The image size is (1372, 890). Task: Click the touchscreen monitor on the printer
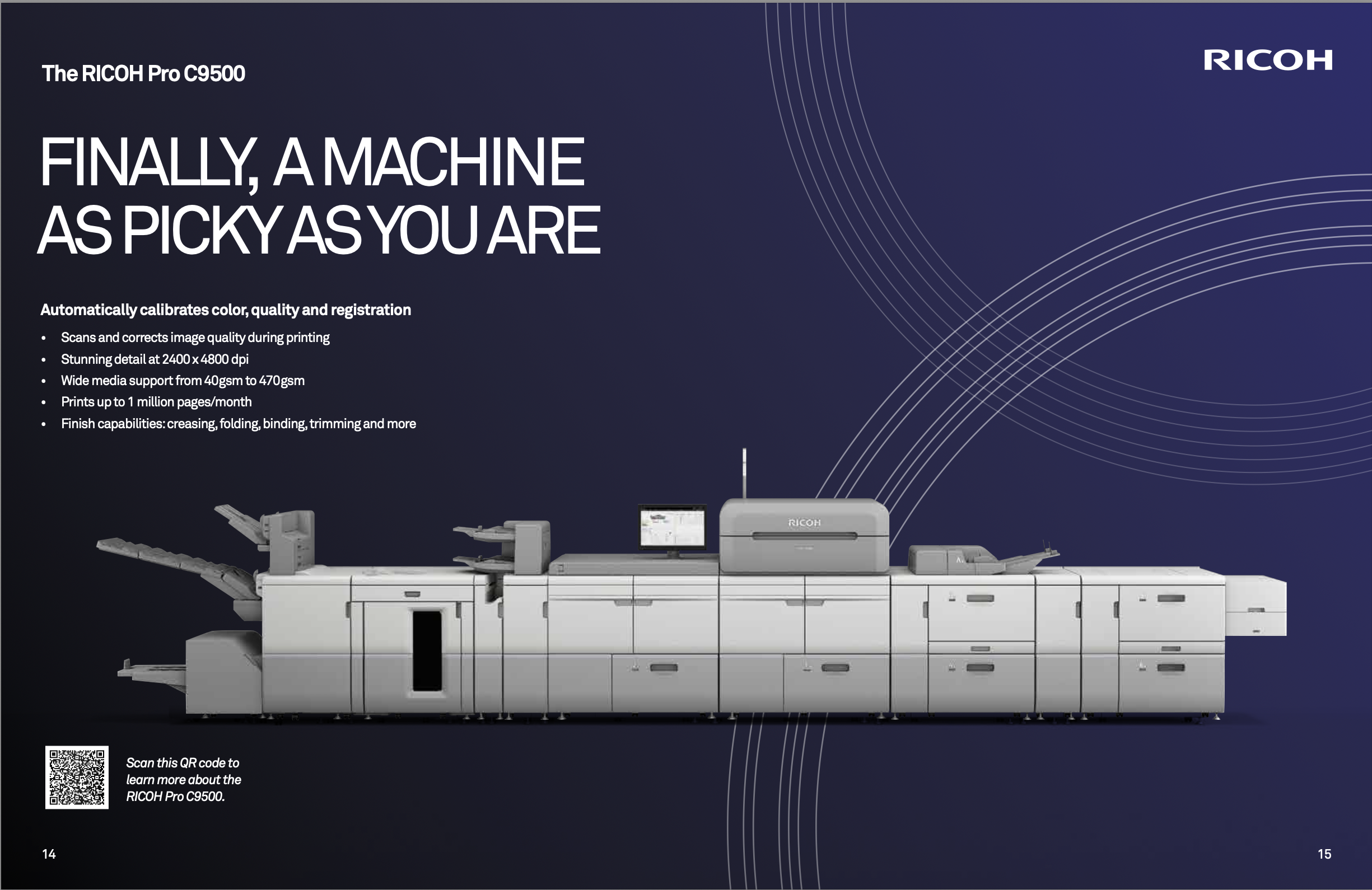coord(672,527)
